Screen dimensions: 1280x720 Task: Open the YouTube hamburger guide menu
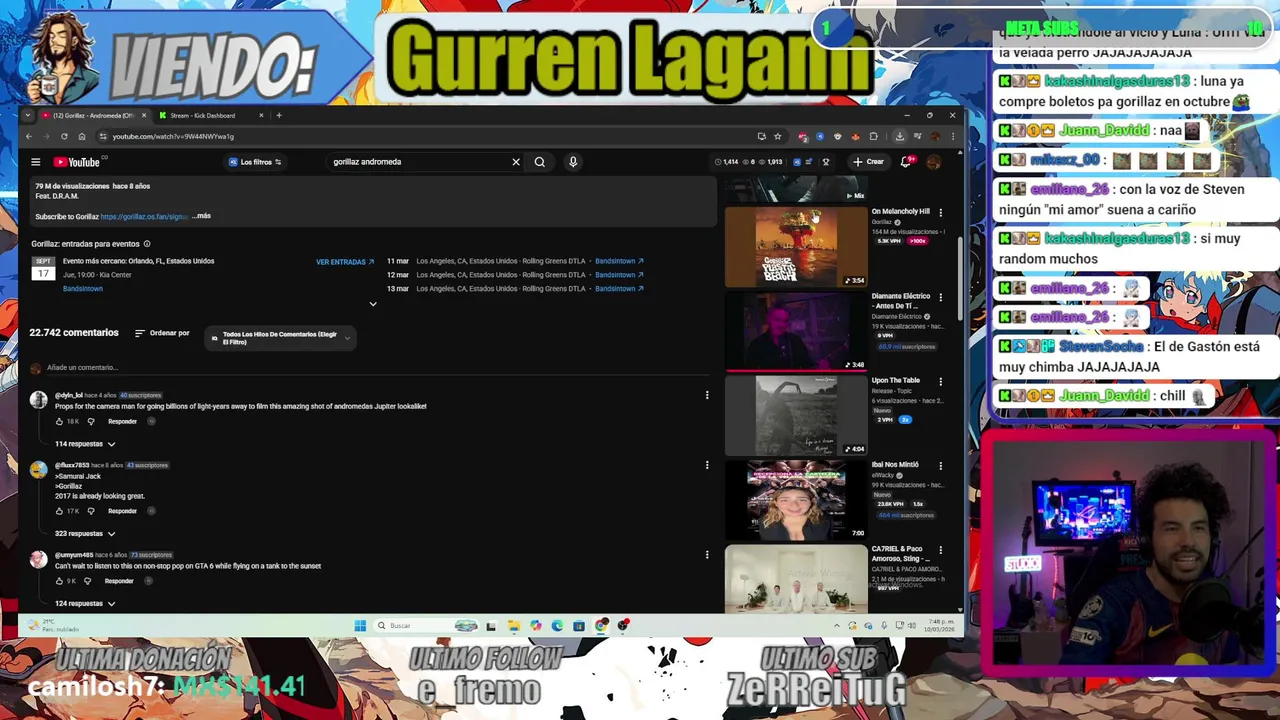(x=35, y=162)
